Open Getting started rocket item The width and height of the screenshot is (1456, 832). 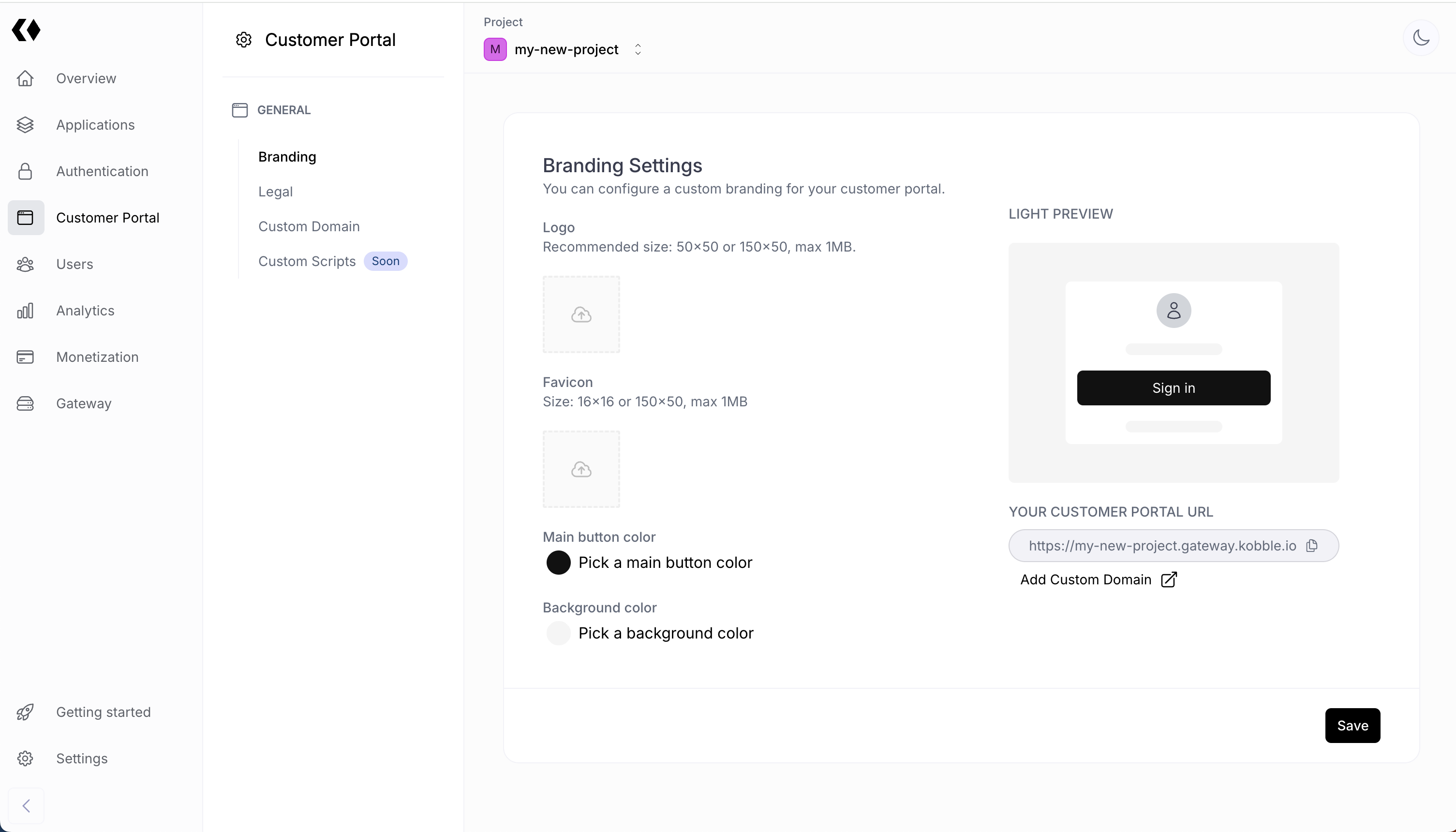(x=103, y=712)
